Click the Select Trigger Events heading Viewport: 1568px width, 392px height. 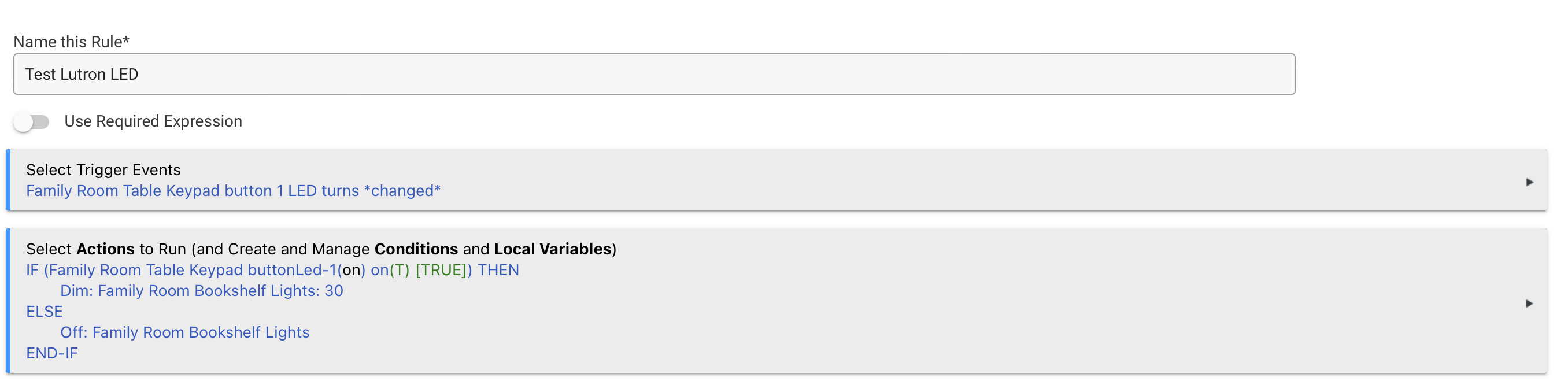pyautogui.click(x=103, y=170)
